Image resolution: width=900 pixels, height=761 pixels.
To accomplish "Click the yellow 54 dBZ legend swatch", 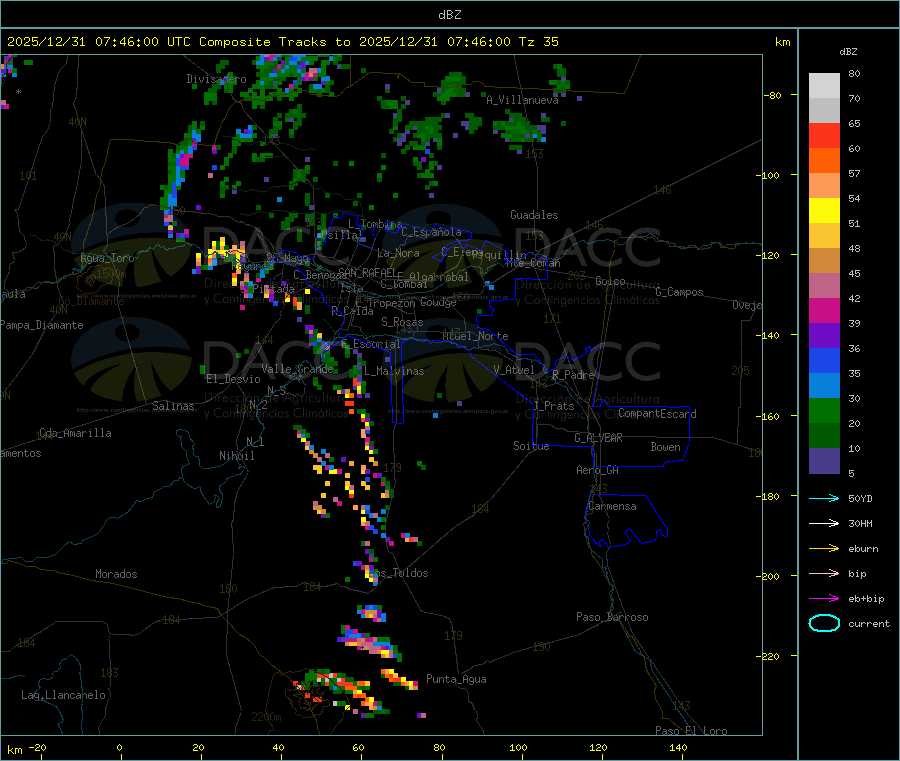I will click(824, 211).
